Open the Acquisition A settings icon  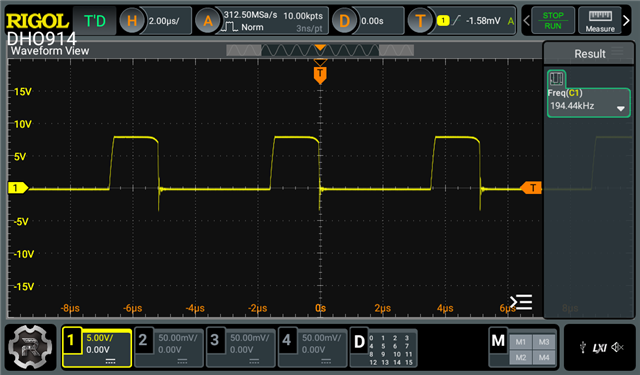[208, 20]
